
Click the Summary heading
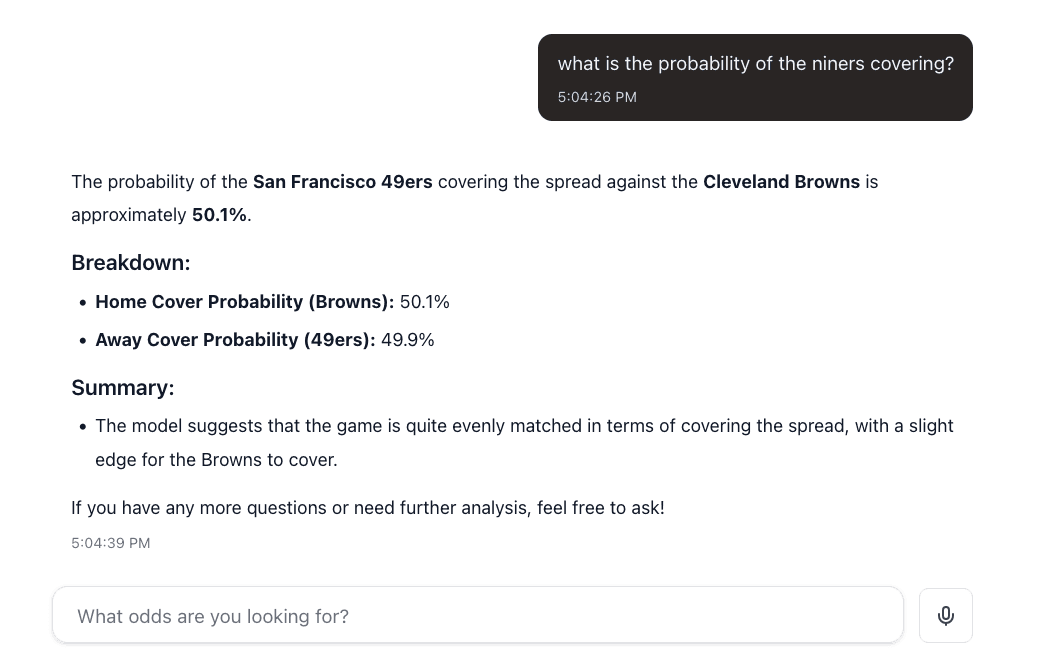[x=122, y=387]
